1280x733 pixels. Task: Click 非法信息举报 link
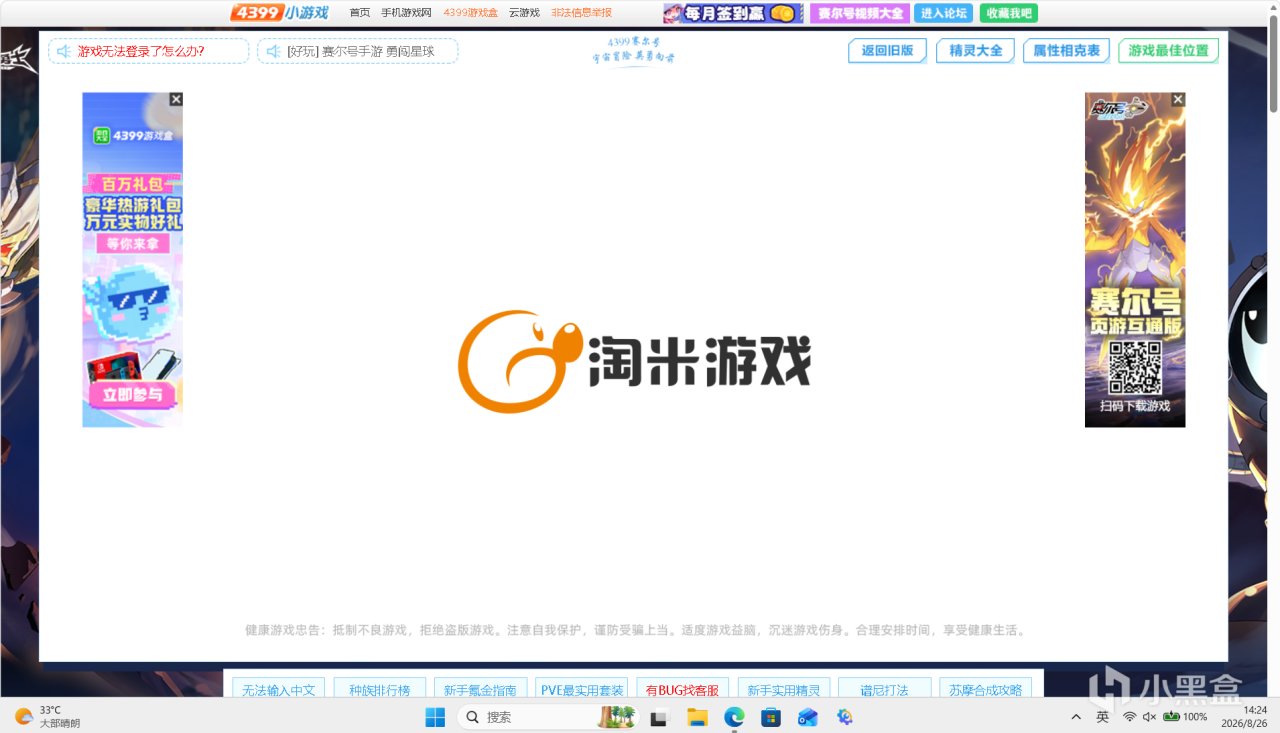581,13
